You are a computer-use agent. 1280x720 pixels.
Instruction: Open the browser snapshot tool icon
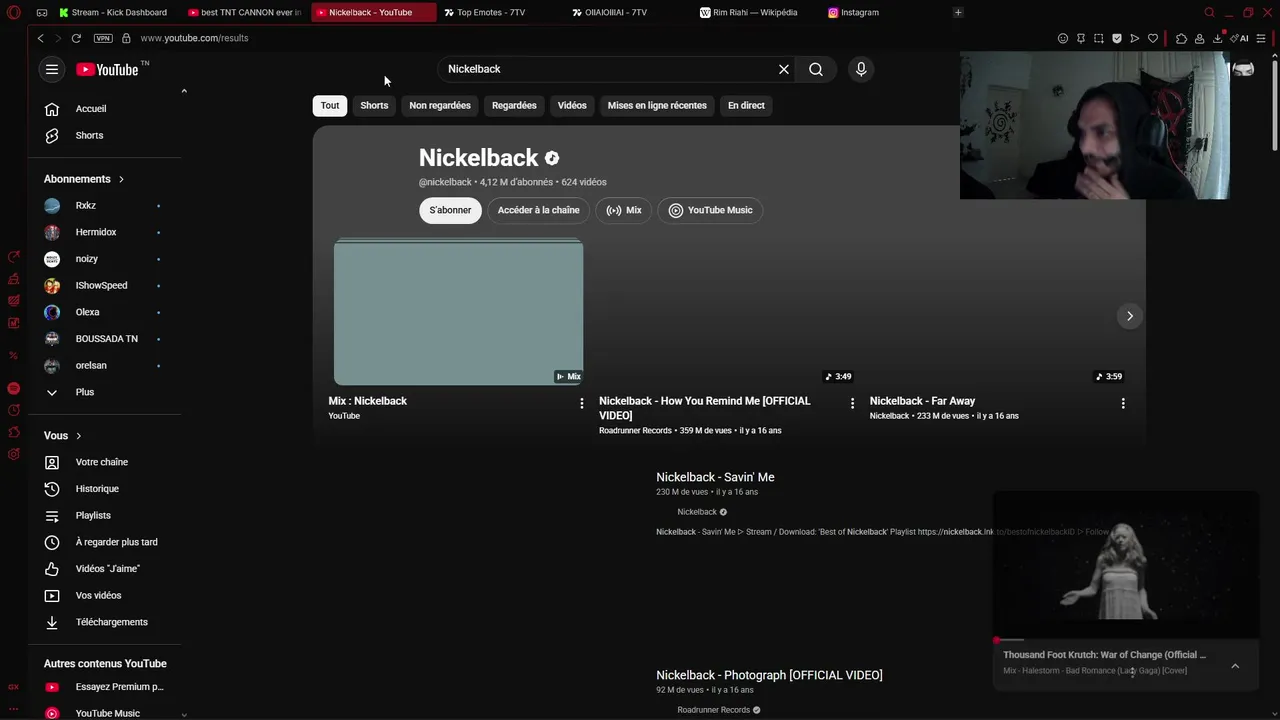coord(1099,38)
